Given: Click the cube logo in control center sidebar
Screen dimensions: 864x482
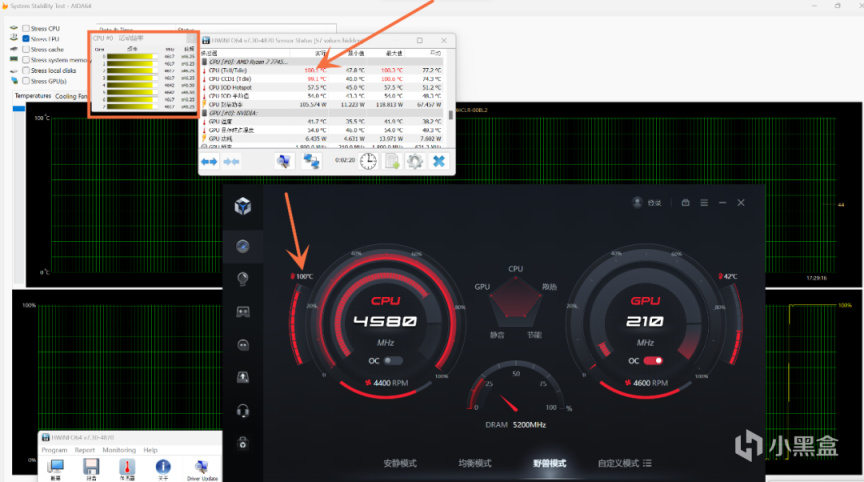Looking at the screenshot, I should coord(243,207).
